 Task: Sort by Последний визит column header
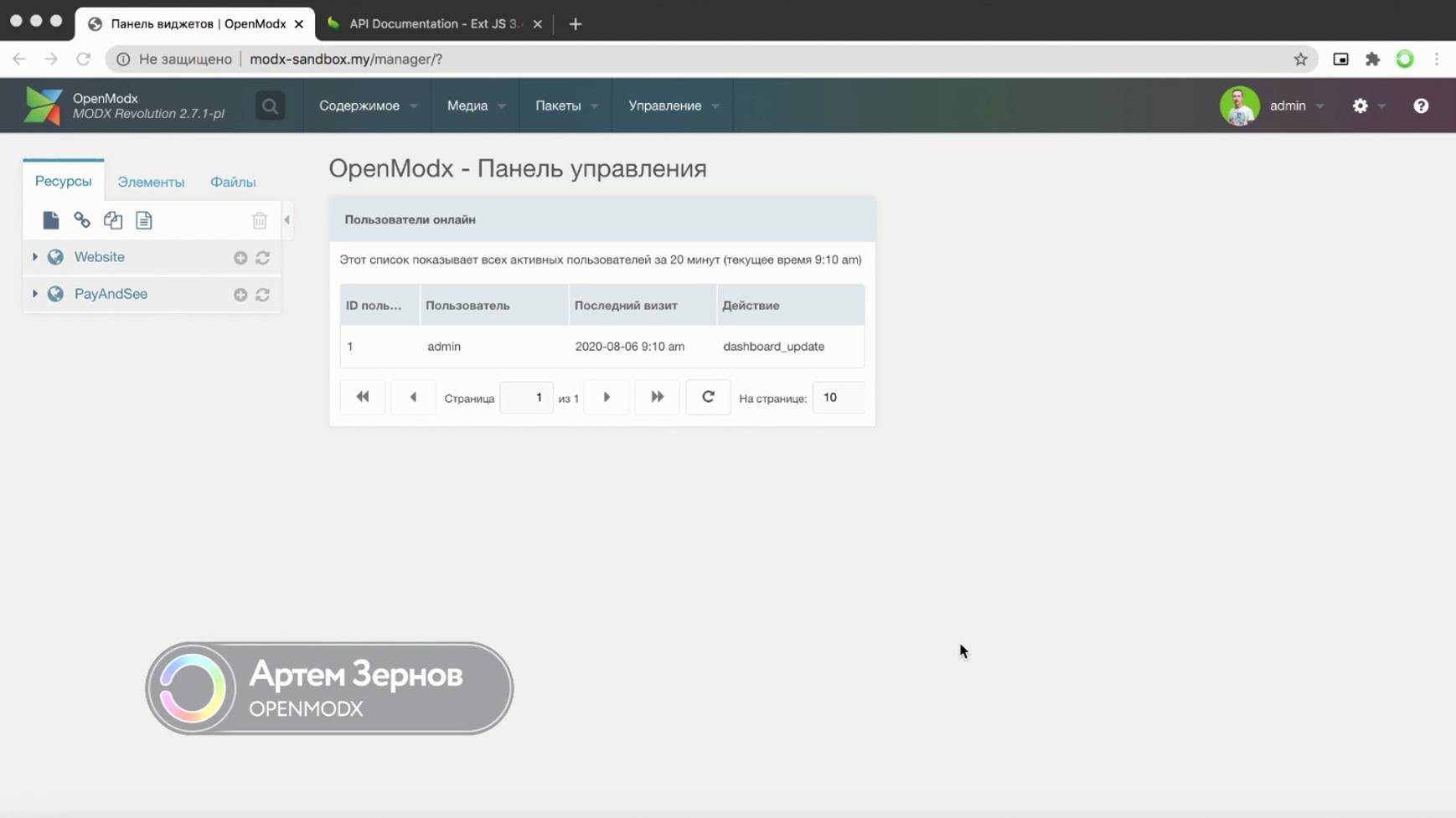click(x=642, y=305)
